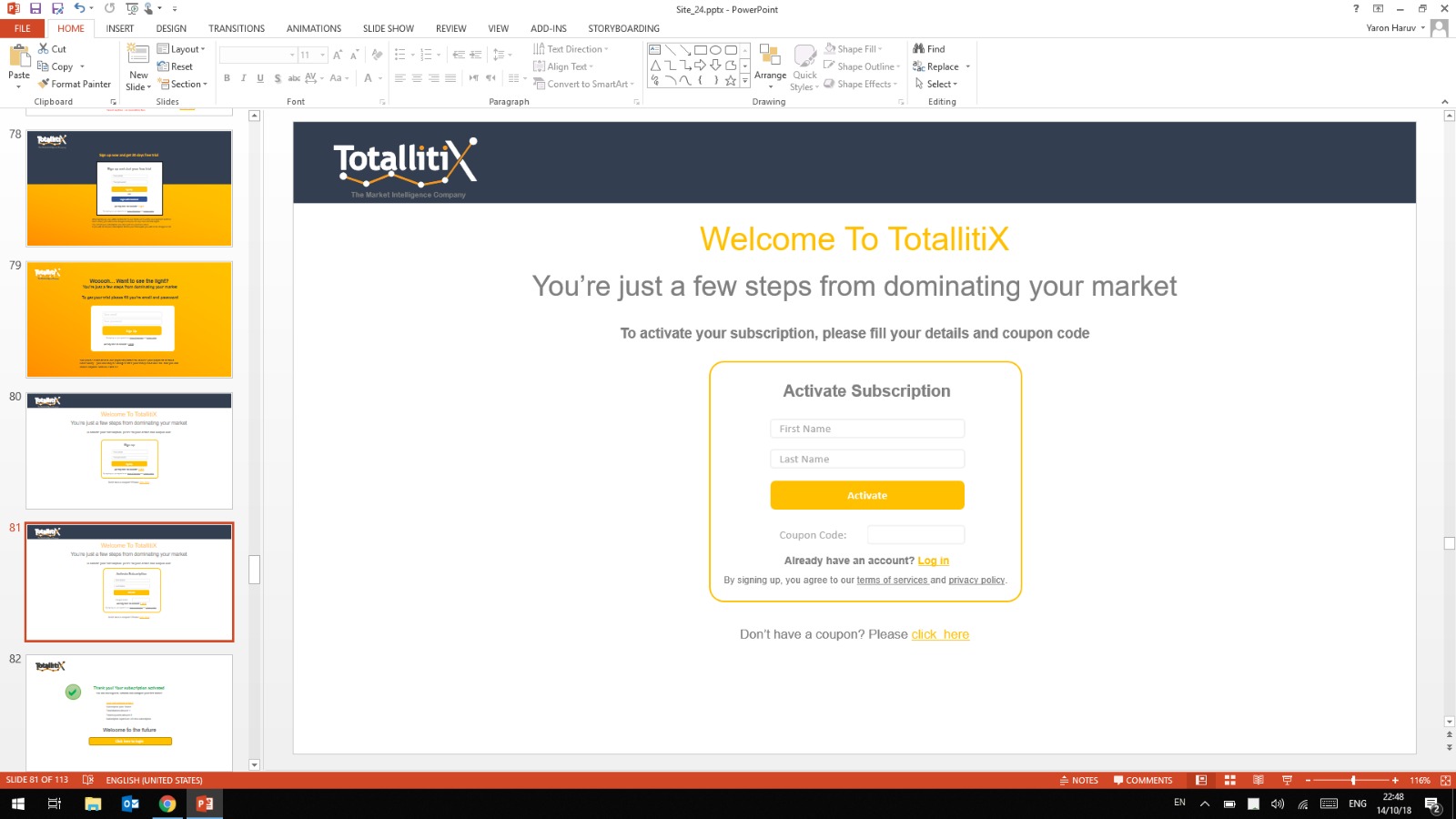Toggle Italic formatting
The width and height of the screenshot is (1456, 819).
[x=244, y=78]
